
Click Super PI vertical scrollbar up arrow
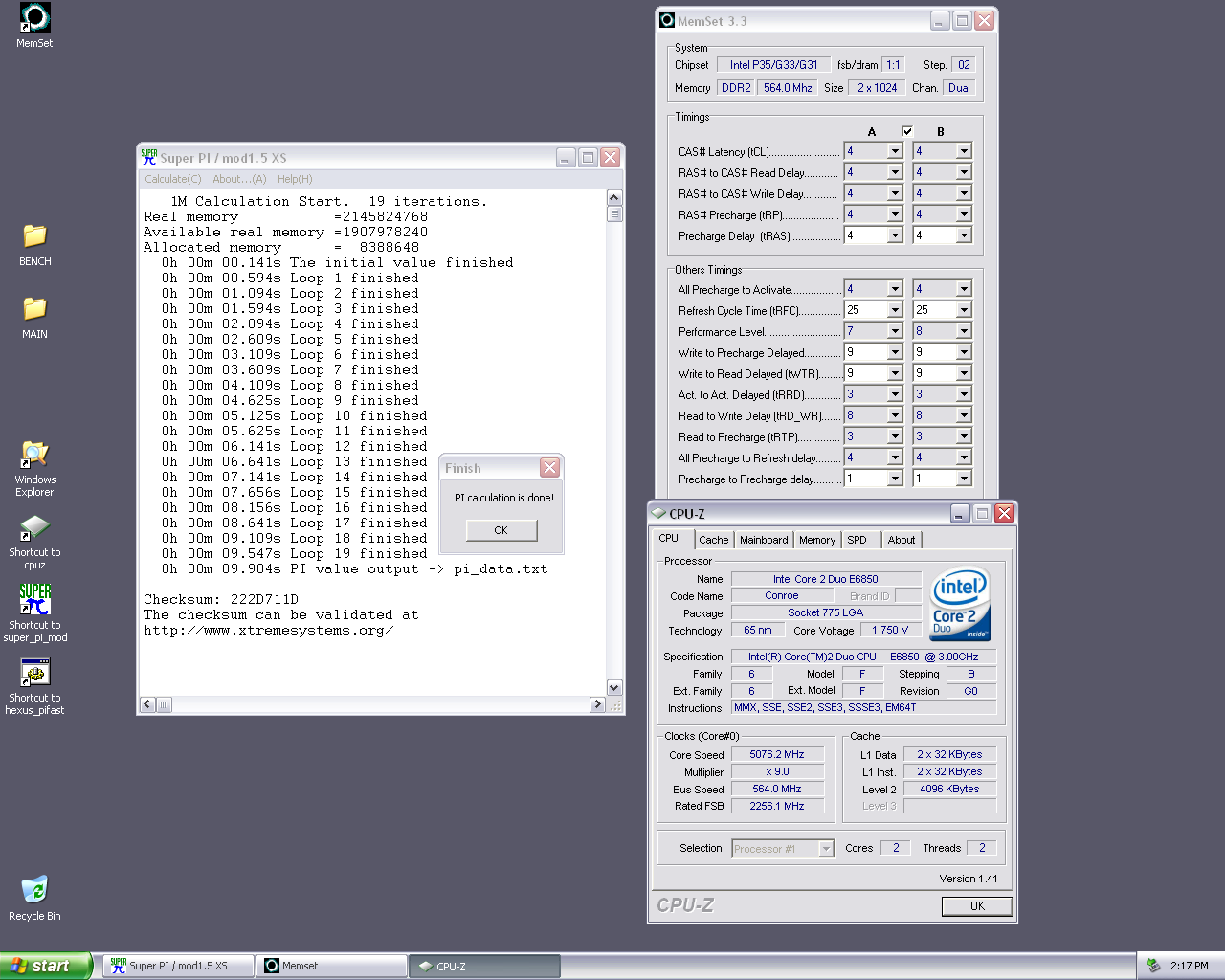point(614,197)
